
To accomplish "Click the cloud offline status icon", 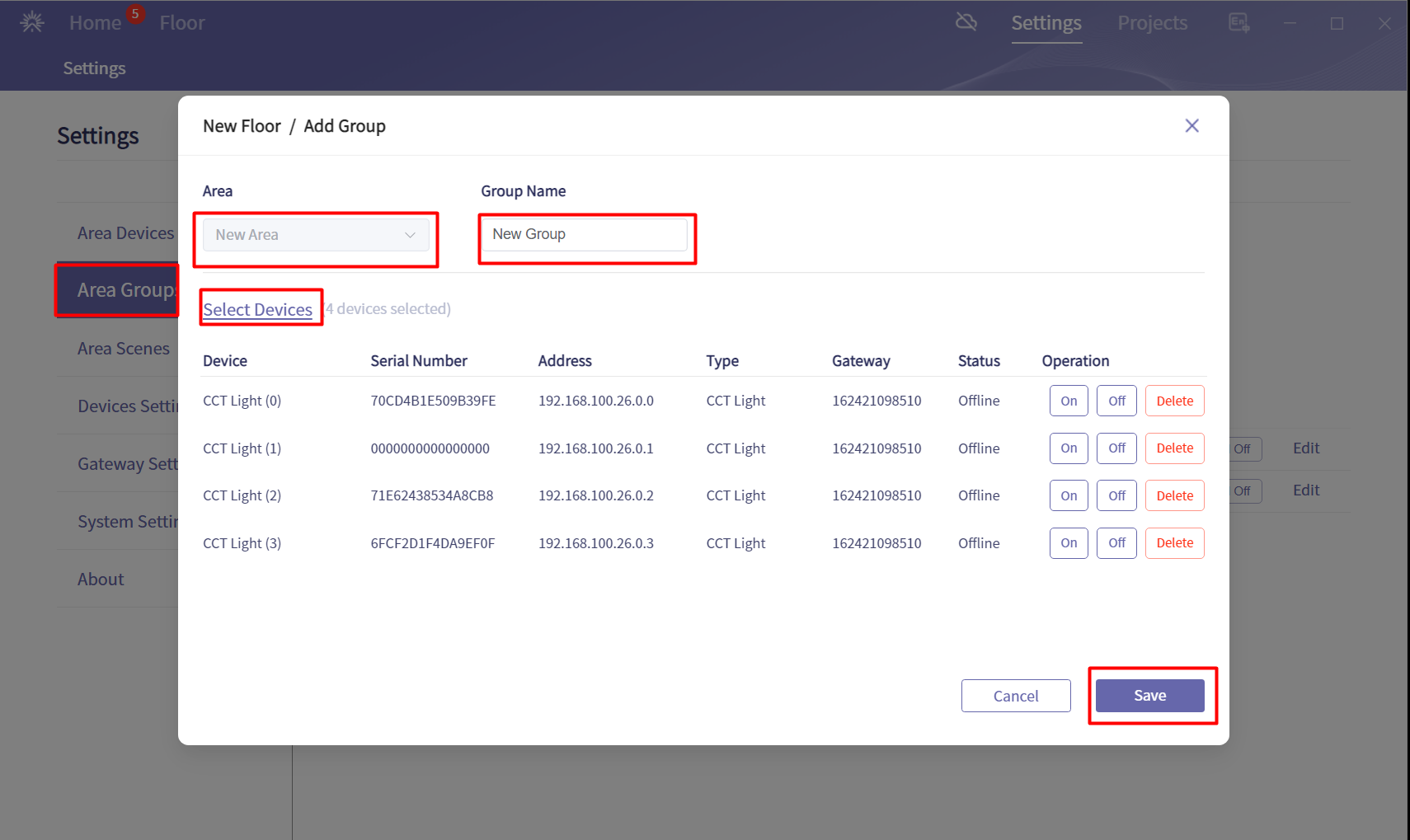I will point(966,22).
